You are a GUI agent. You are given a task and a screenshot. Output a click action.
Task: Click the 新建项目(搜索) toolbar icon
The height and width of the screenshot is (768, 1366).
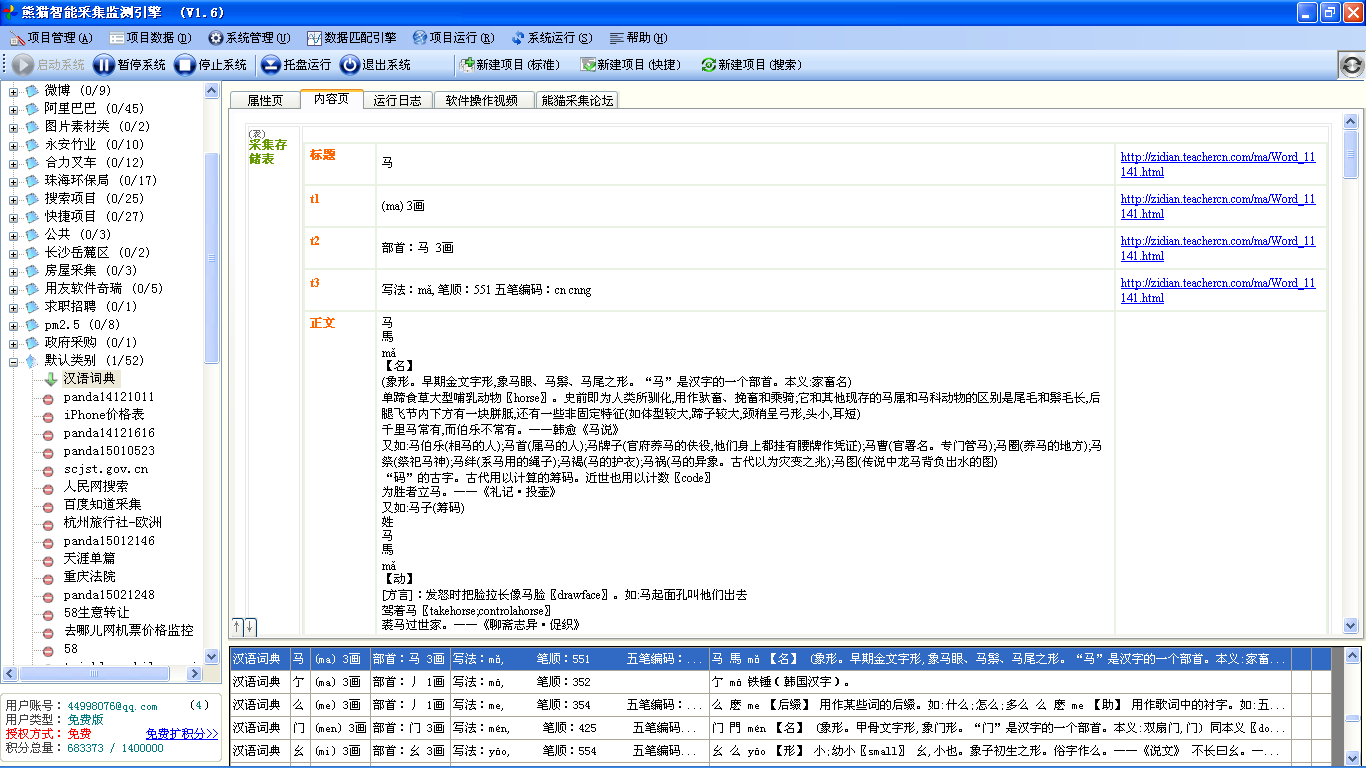tap(708, 65)
